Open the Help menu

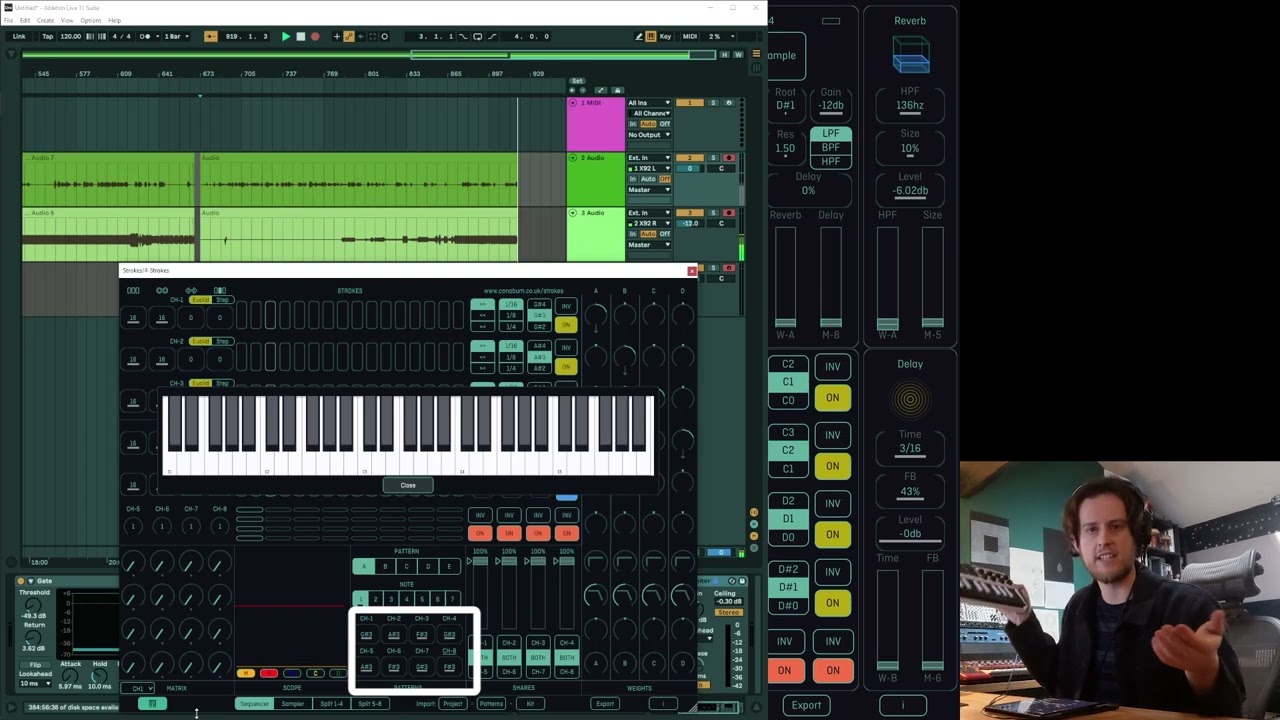coord(114,20)
